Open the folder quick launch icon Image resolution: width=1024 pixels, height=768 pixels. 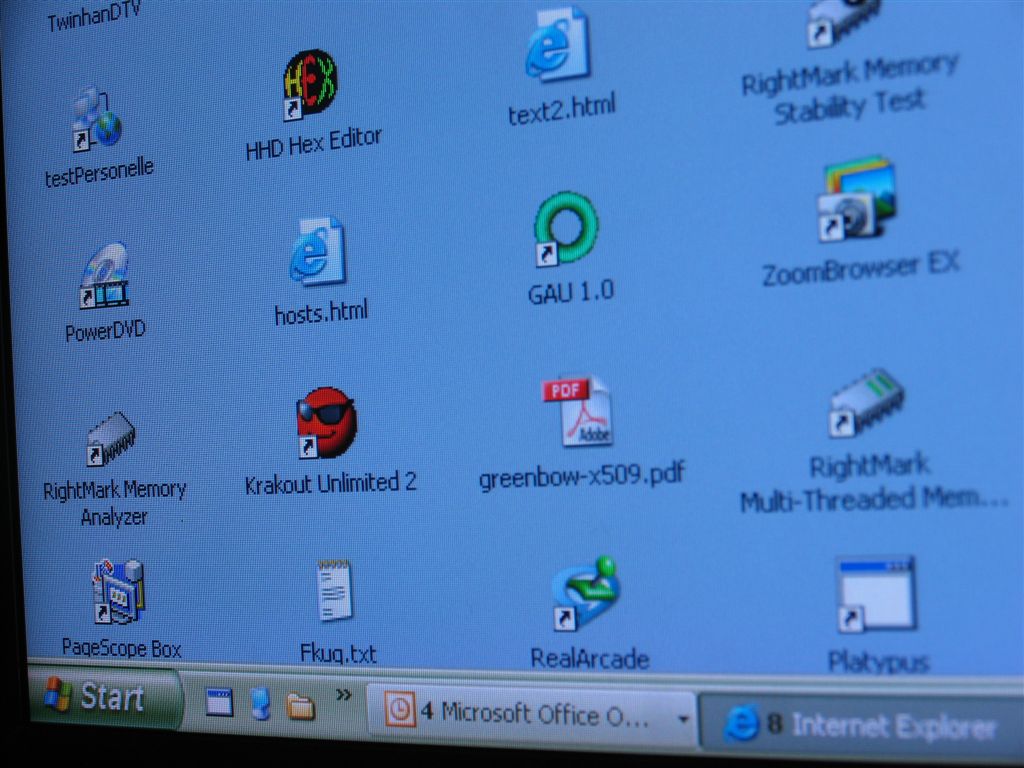coord(300,706)
